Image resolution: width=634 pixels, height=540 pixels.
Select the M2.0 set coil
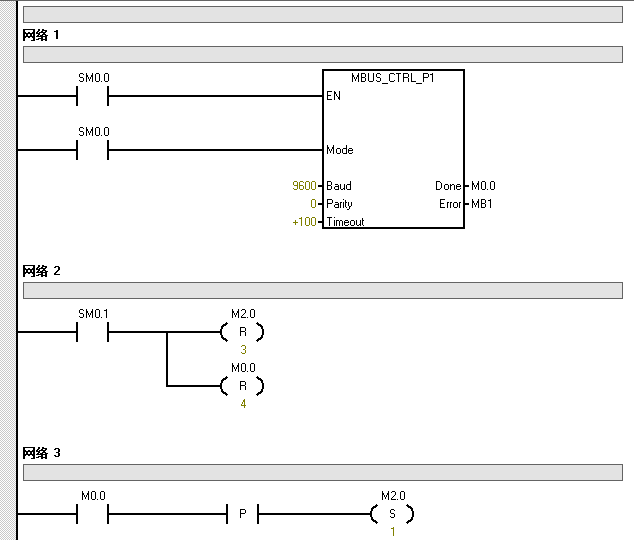pyautogui.click(x=392, y=514)
